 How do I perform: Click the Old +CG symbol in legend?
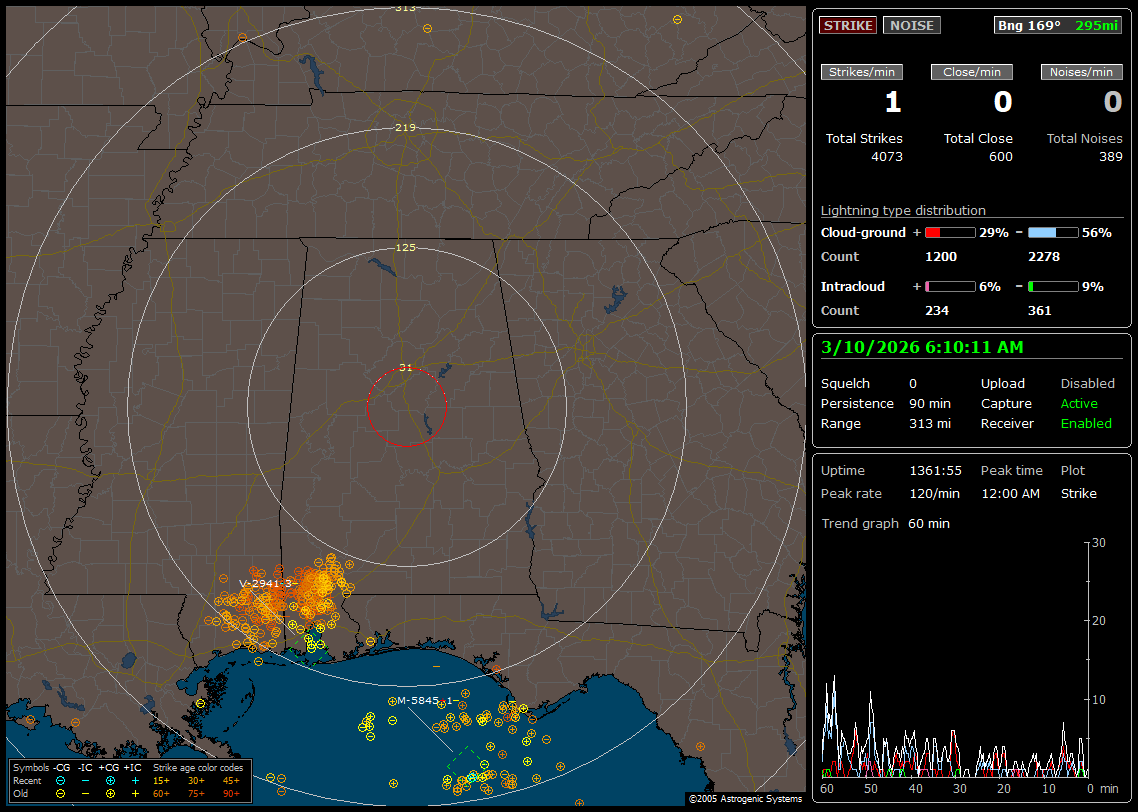pyautogui.click(x=111, y=793)
